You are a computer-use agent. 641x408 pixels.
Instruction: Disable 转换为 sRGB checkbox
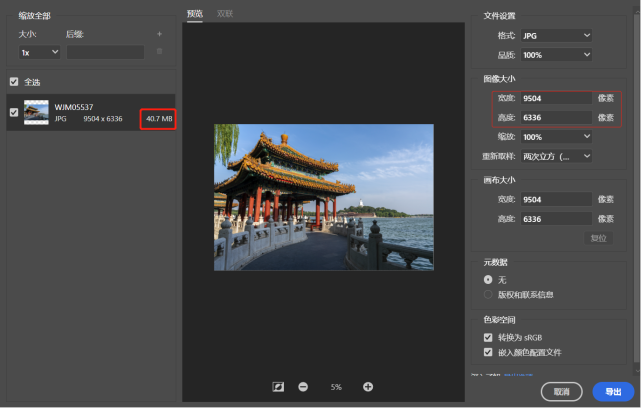coord(488,338)
